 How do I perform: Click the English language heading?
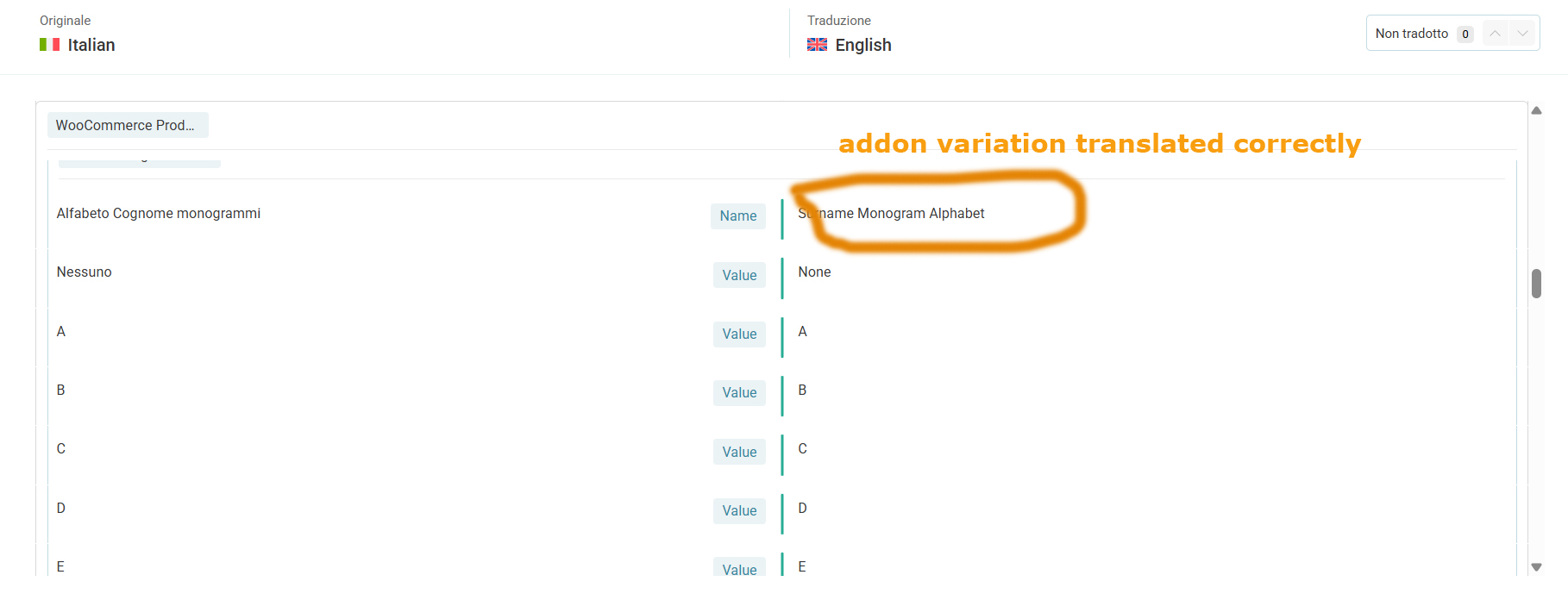[863, 45]
